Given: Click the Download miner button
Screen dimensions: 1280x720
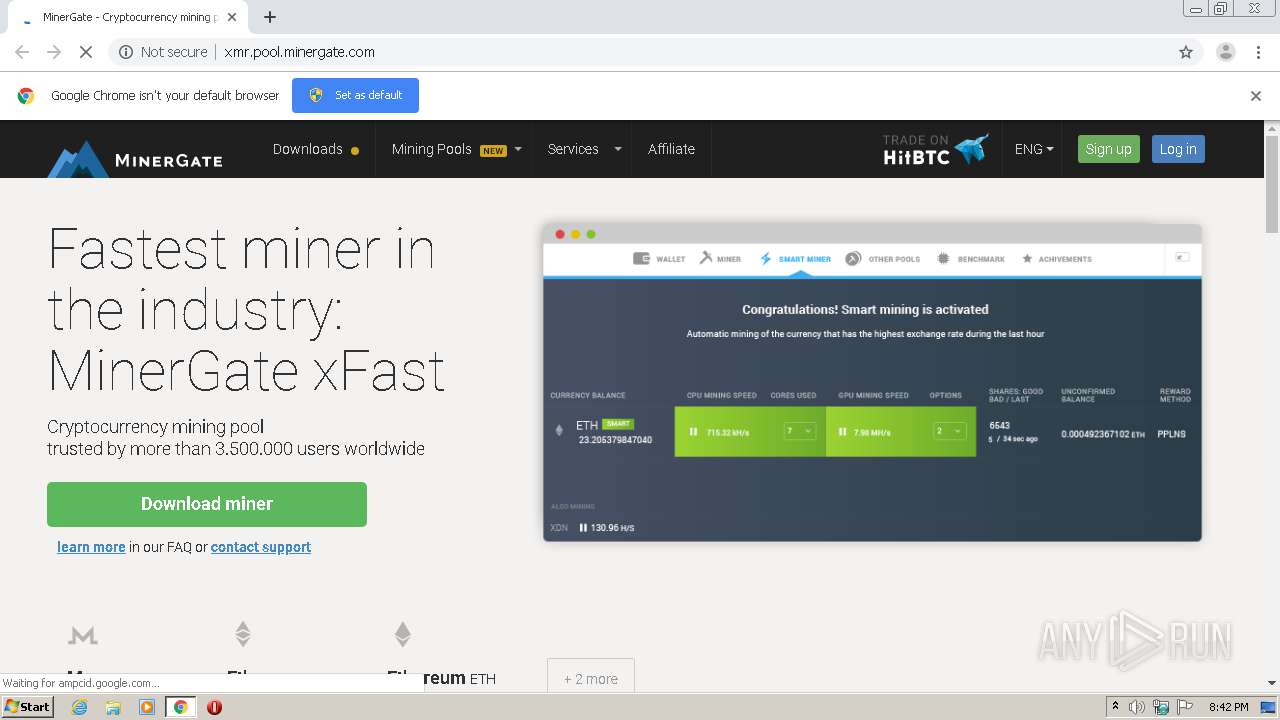Looking at the screenshot, I should [x=207, y=504].
